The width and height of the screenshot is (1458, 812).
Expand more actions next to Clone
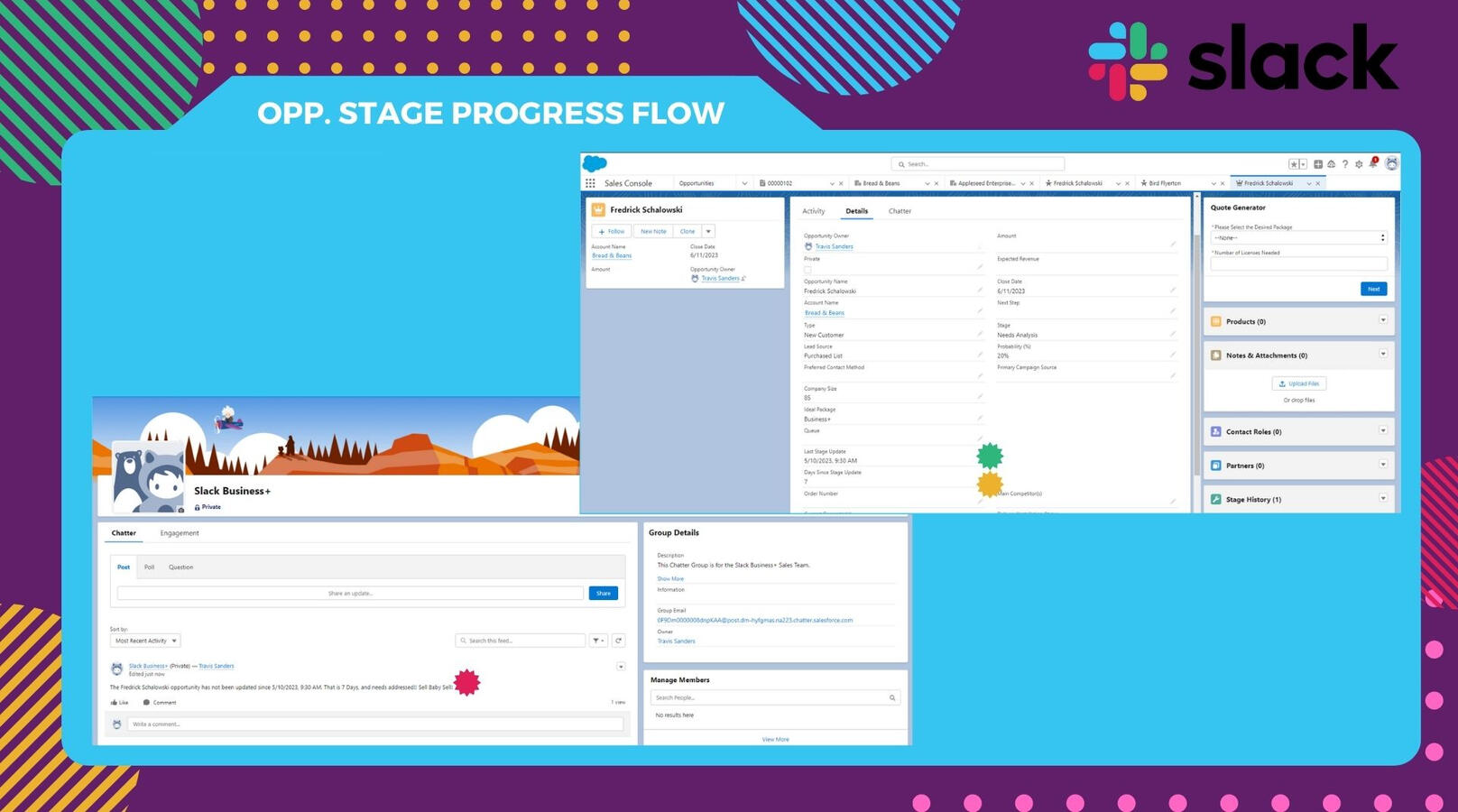[708, 231]
